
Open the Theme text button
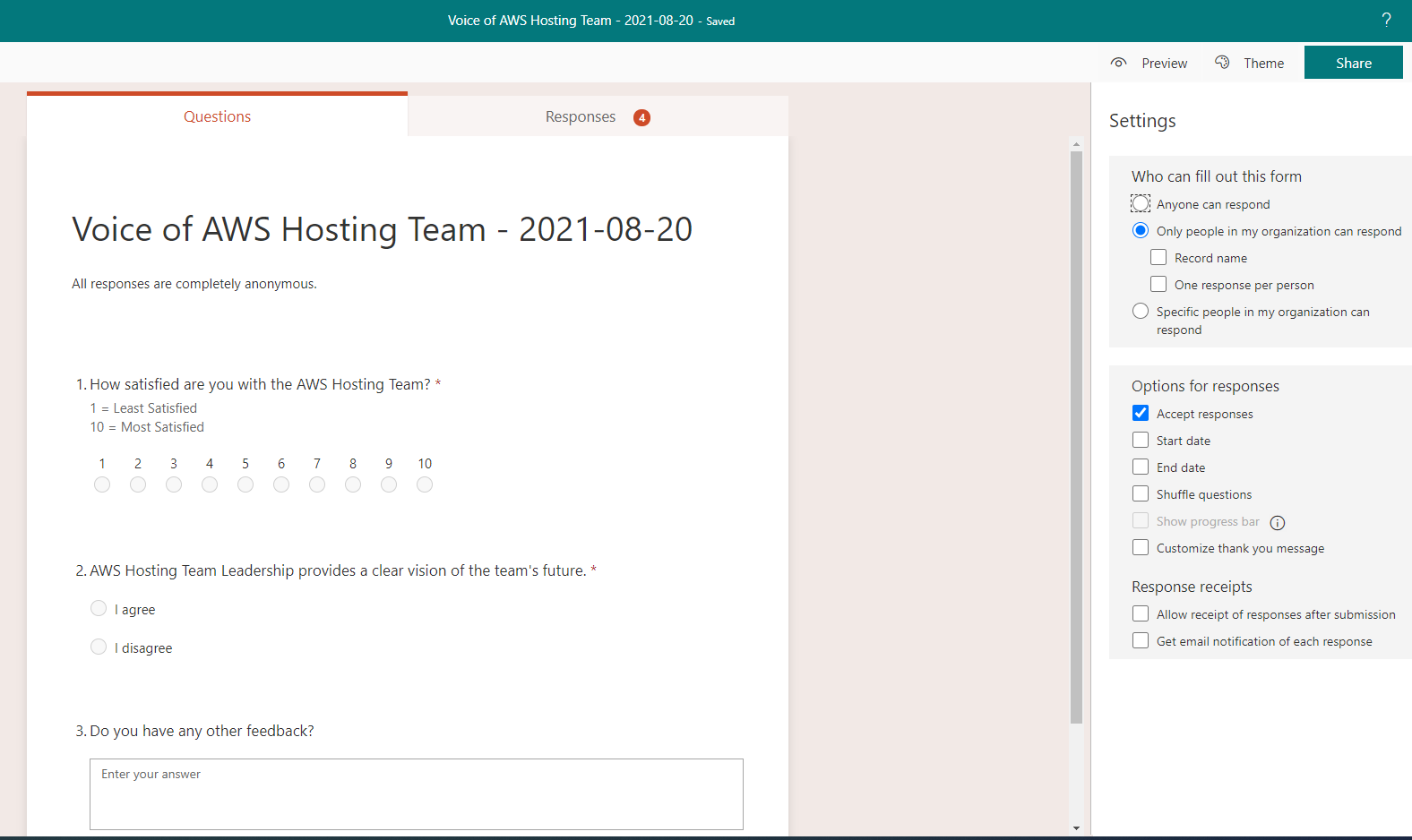pyautogui.click(x=1263, y=64)
